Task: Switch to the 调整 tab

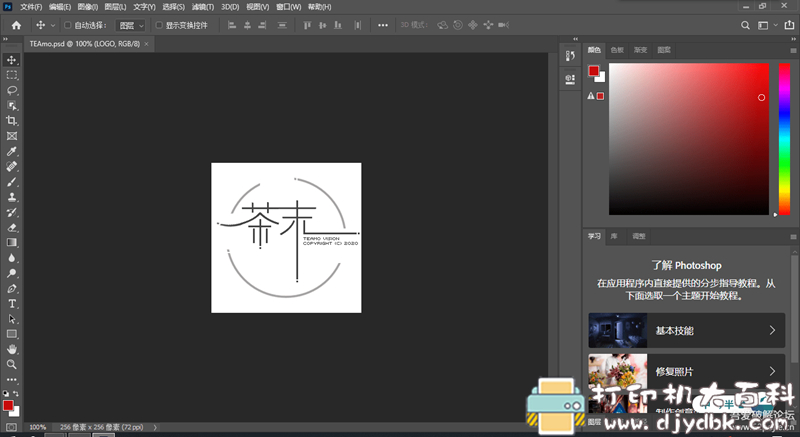Action: (x=639, y=236)
